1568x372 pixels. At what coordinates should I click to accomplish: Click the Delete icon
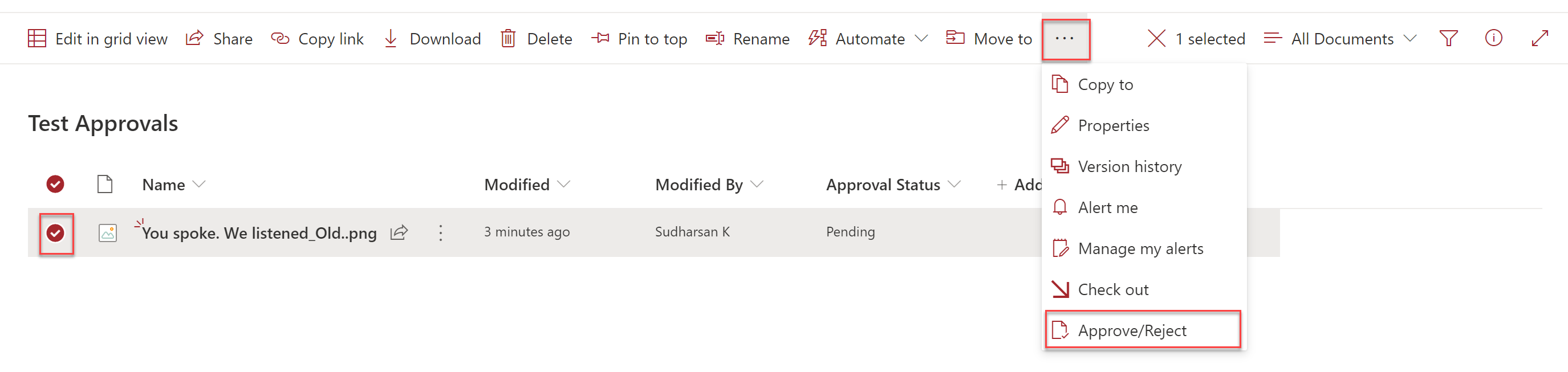click(507, 38)
